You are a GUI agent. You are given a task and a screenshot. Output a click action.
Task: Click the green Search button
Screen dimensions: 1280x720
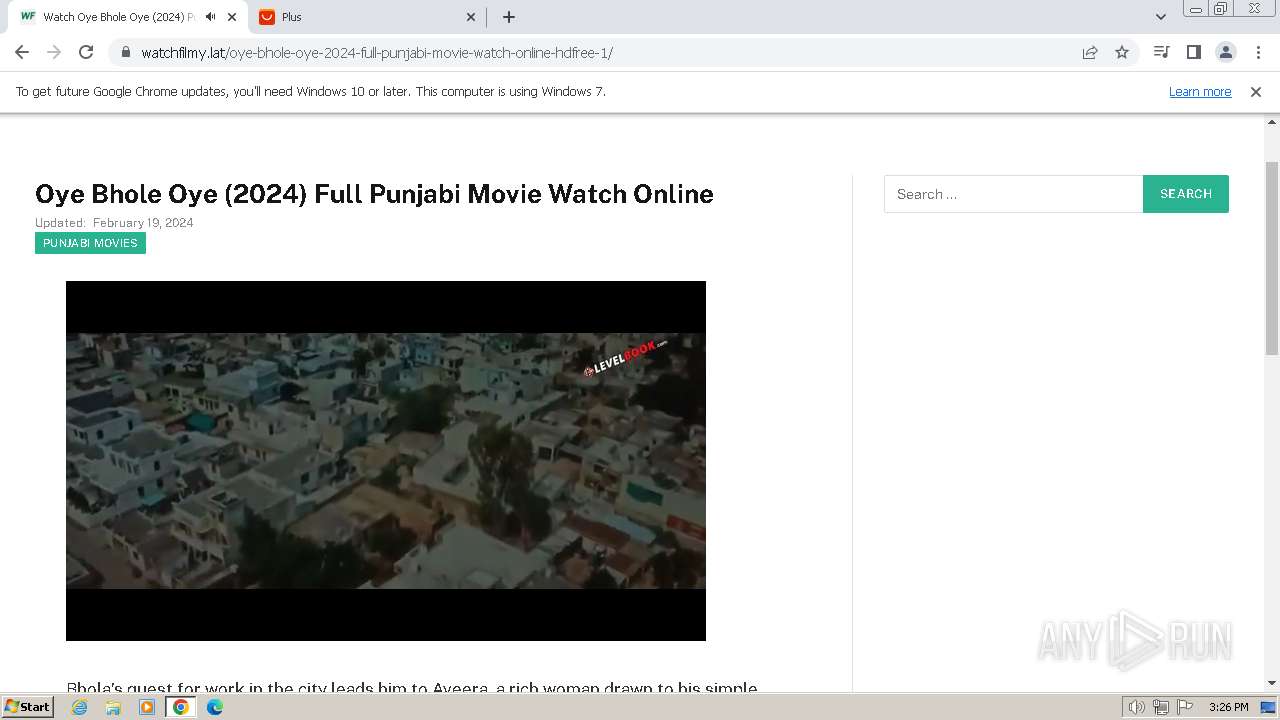1186,194
